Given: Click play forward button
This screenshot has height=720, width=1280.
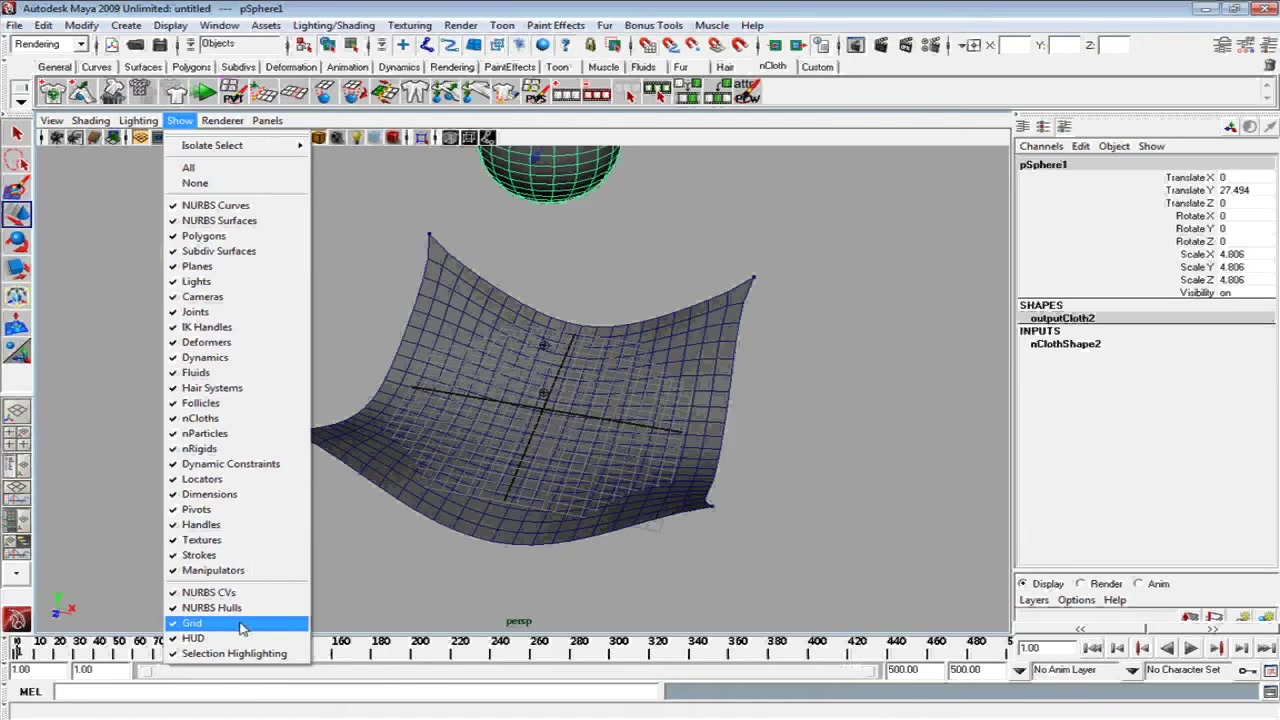Looking at the screenshot, I should (1190, 649).
